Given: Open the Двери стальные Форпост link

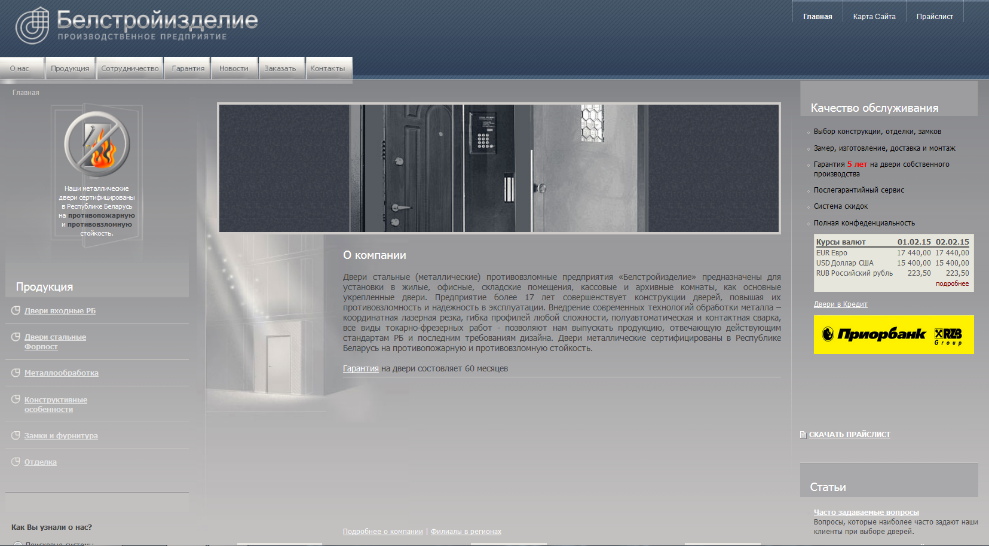Looking at the screenshot, I should (55, 342).
